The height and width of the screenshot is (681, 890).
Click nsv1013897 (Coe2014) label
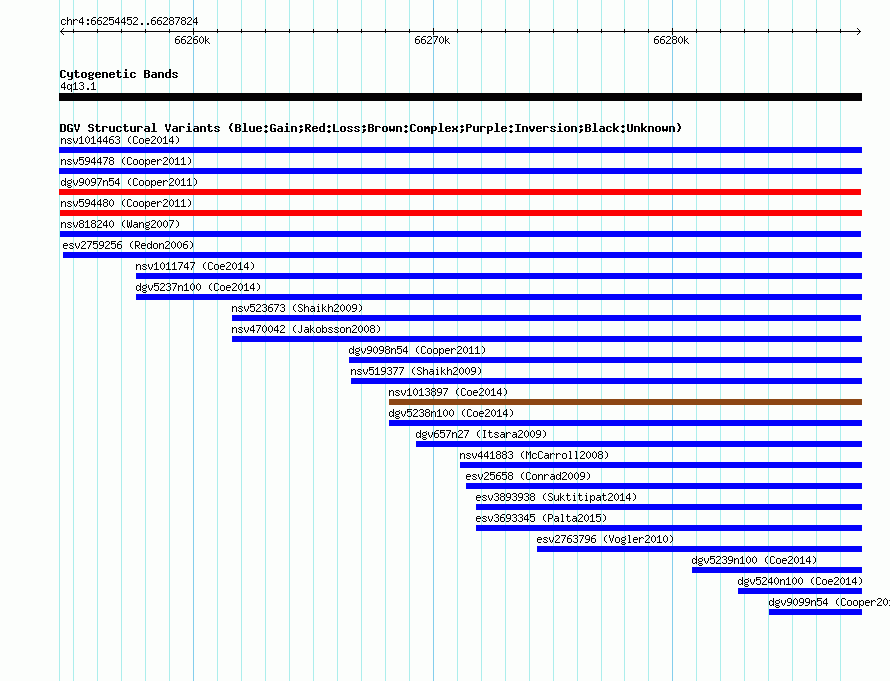[448, 392]
